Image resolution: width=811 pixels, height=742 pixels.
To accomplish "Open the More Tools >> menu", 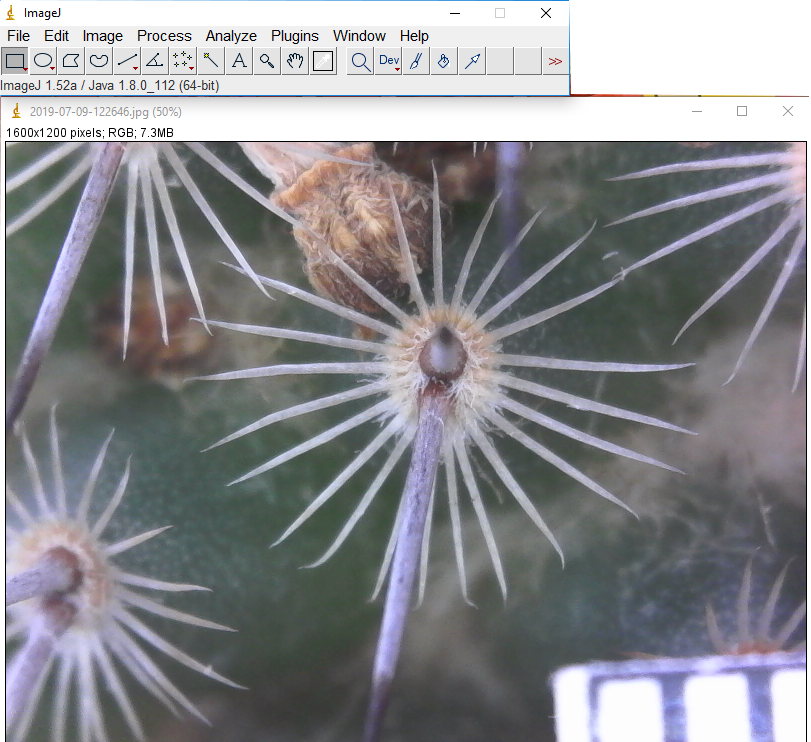I will (555, 61).
